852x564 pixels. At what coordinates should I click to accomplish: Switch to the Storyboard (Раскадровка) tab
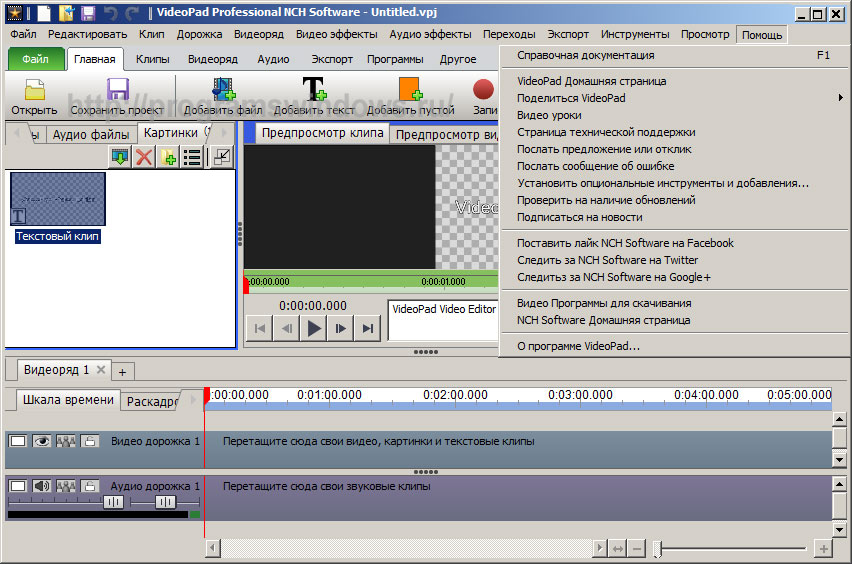pos(152,402)
